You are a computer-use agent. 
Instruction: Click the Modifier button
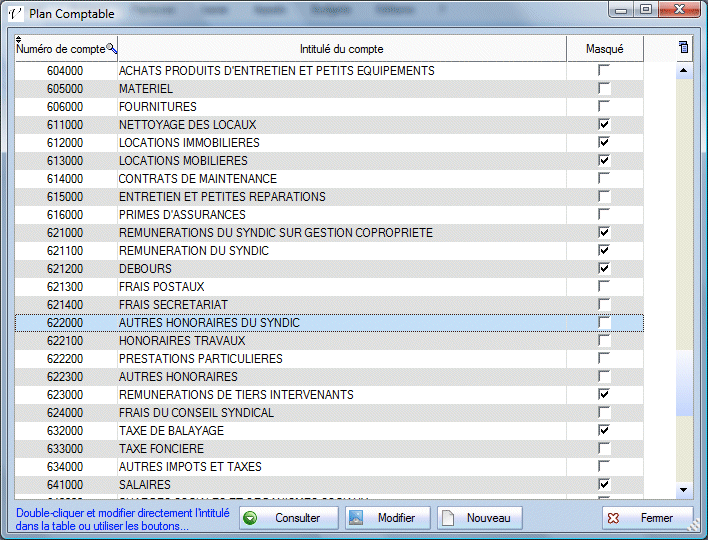pyautogui.click(x=387, y=518)
